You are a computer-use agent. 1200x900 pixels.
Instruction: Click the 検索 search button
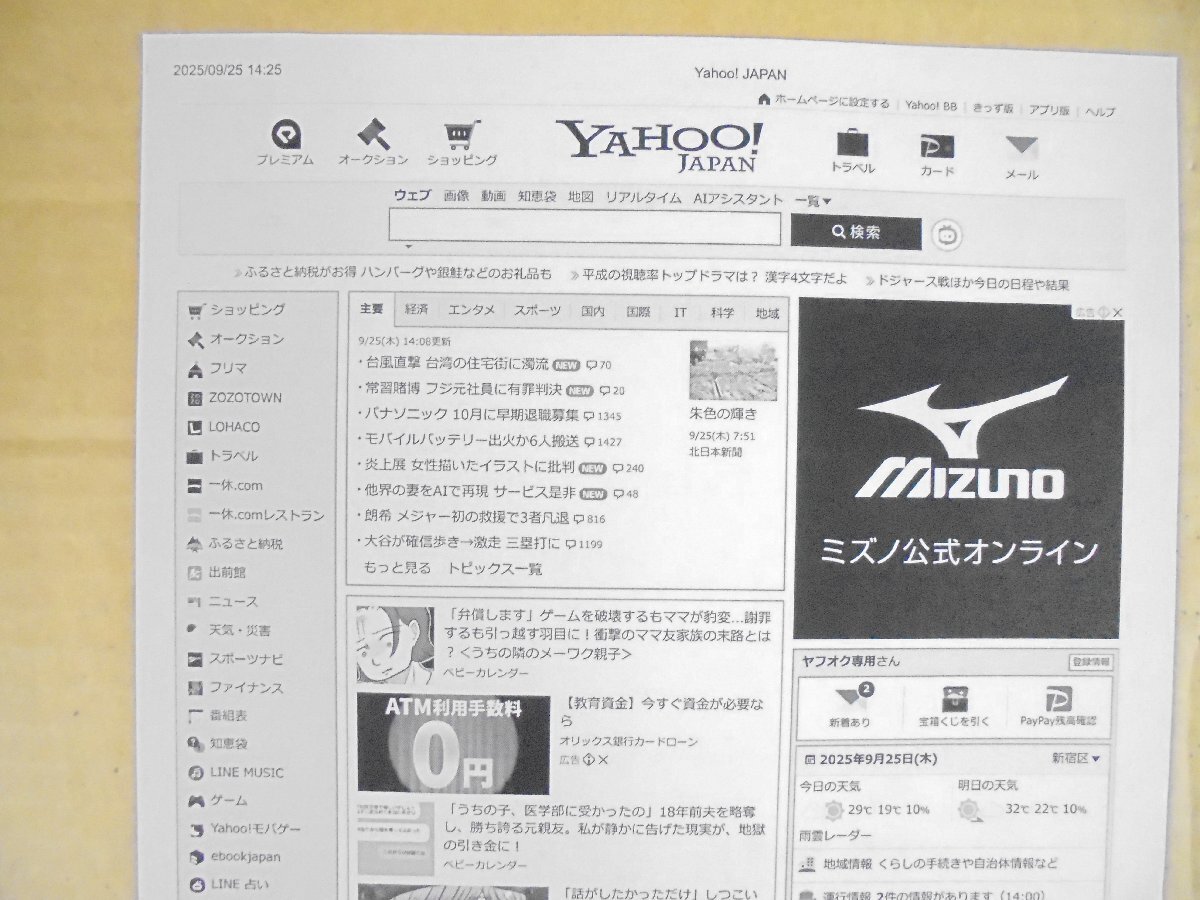pyautogui.click(x=856, y=233)
